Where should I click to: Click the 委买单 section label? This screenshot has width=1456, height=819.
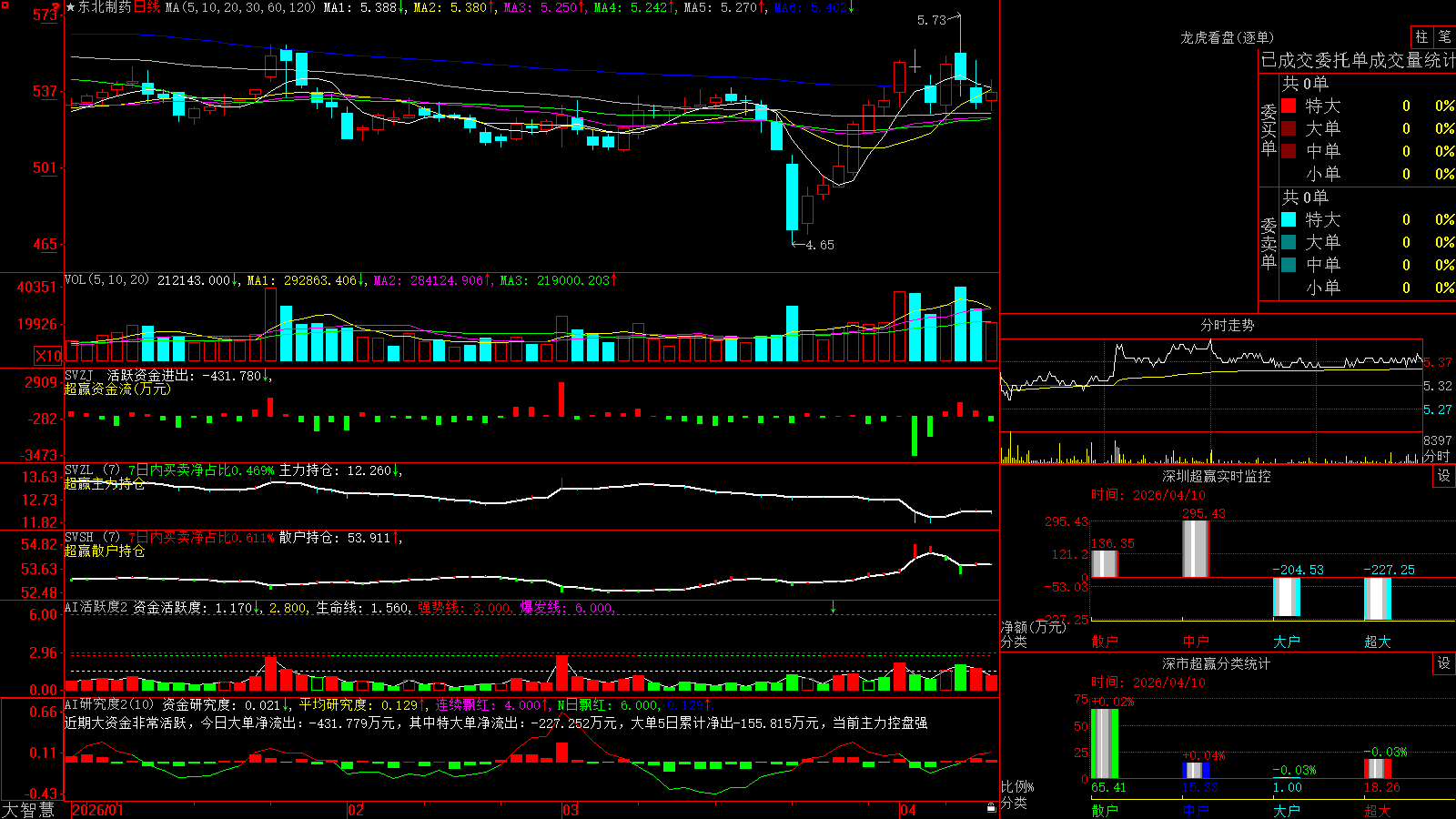pos(1269,129)
